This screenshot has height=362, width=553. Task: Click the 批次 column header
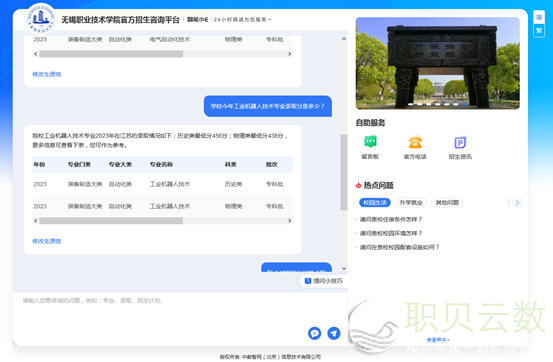(x=272, y=164)
